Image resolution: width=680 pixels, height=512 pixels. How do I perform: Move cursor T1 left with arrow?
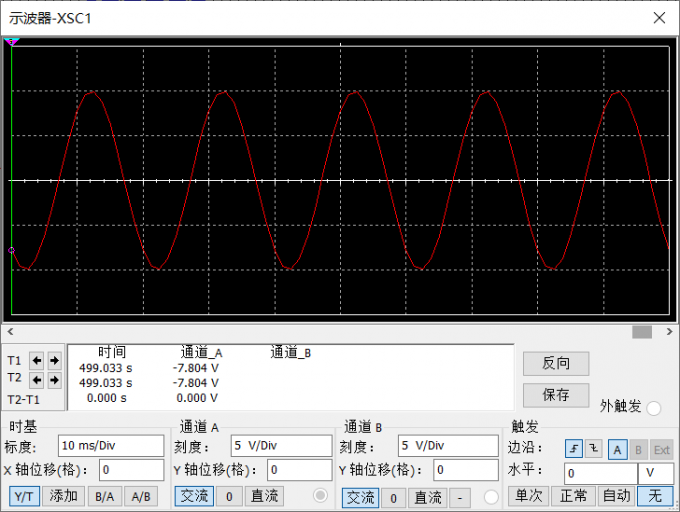tap(37, 360)
